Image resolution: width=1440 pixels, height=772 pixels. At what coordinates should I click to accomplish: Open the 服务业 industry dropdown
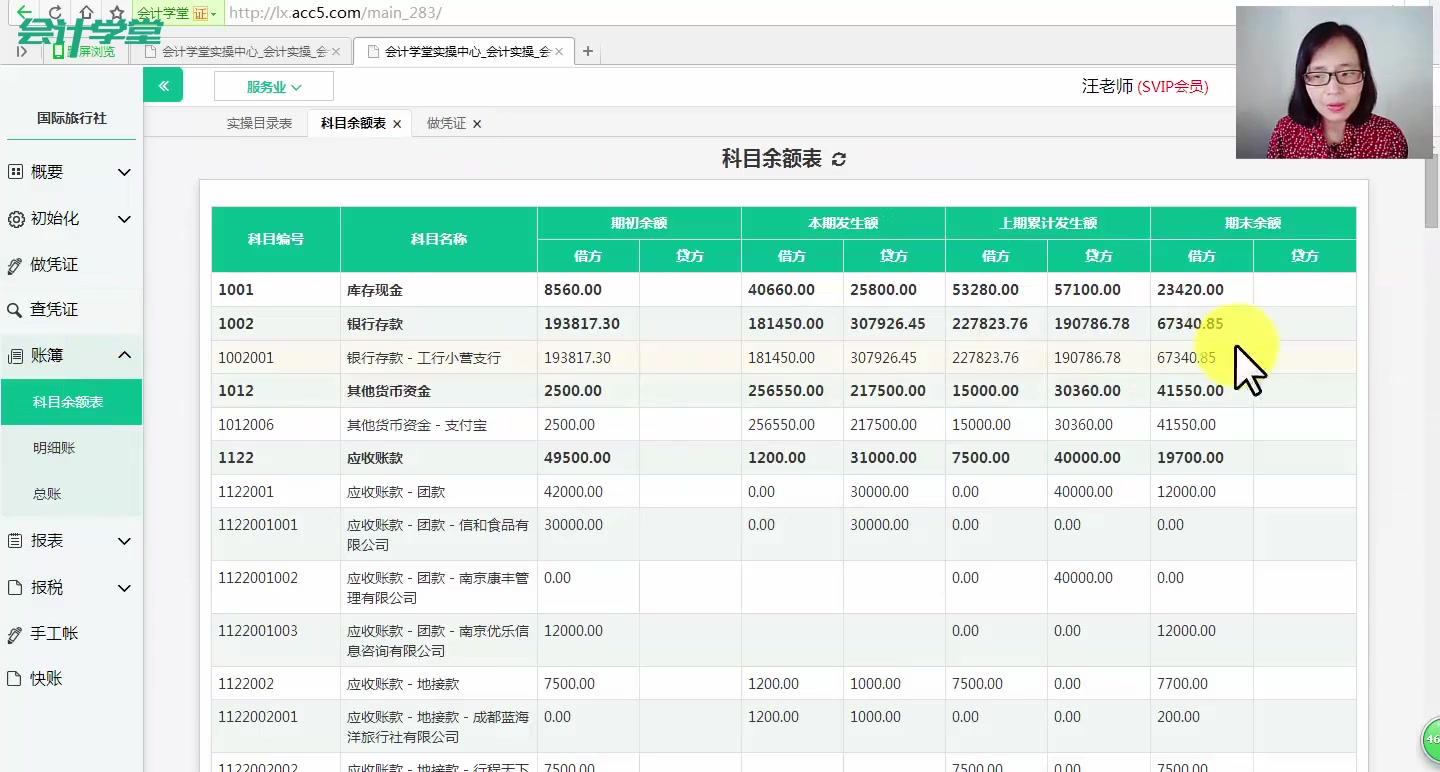click(x=274, y=87)
